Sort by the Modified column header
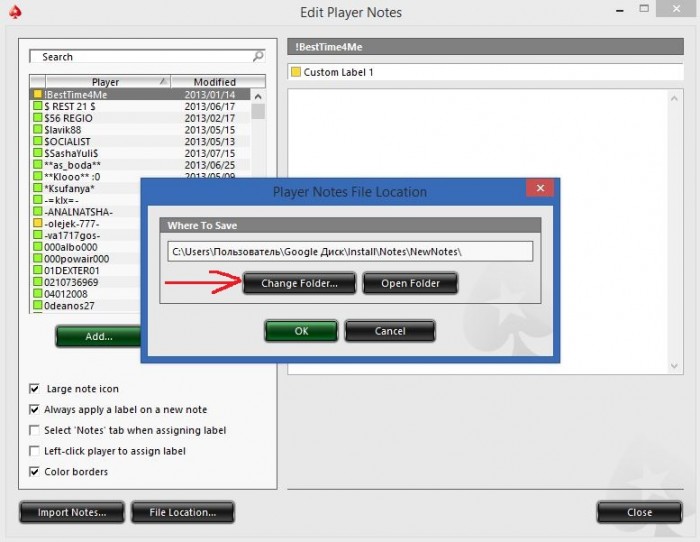 pos(218,82)
